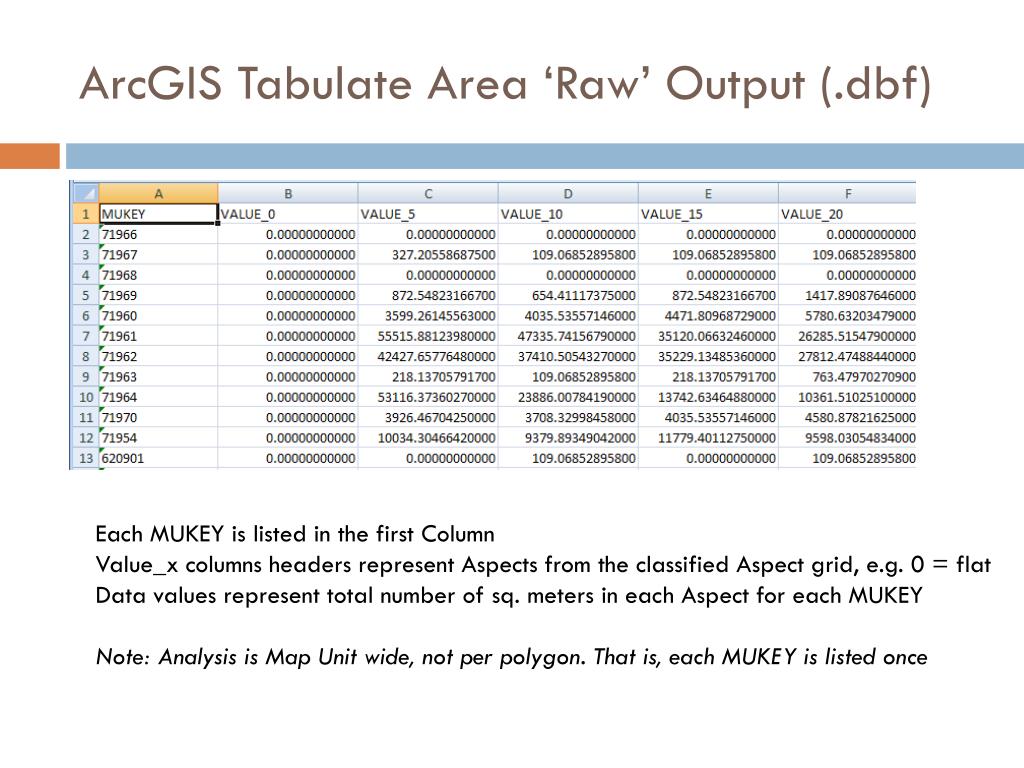The image size is (1024, 768).
Task: Click value 3599.26145563000
Action: 428,316
